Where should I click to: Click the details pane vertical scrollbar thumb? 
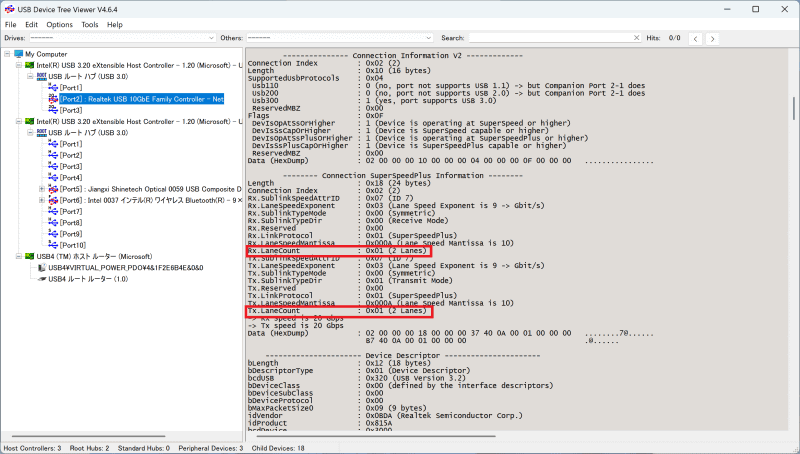point(793,107)
